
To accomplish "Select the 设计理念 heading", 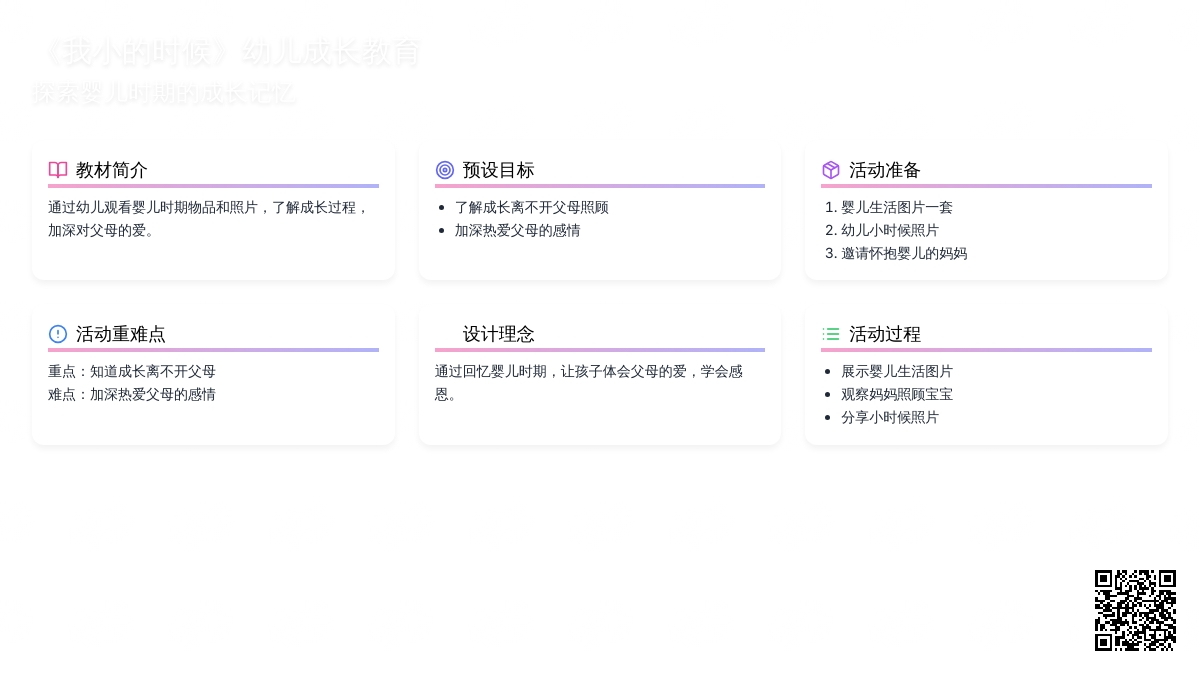I will coord(498,334).
